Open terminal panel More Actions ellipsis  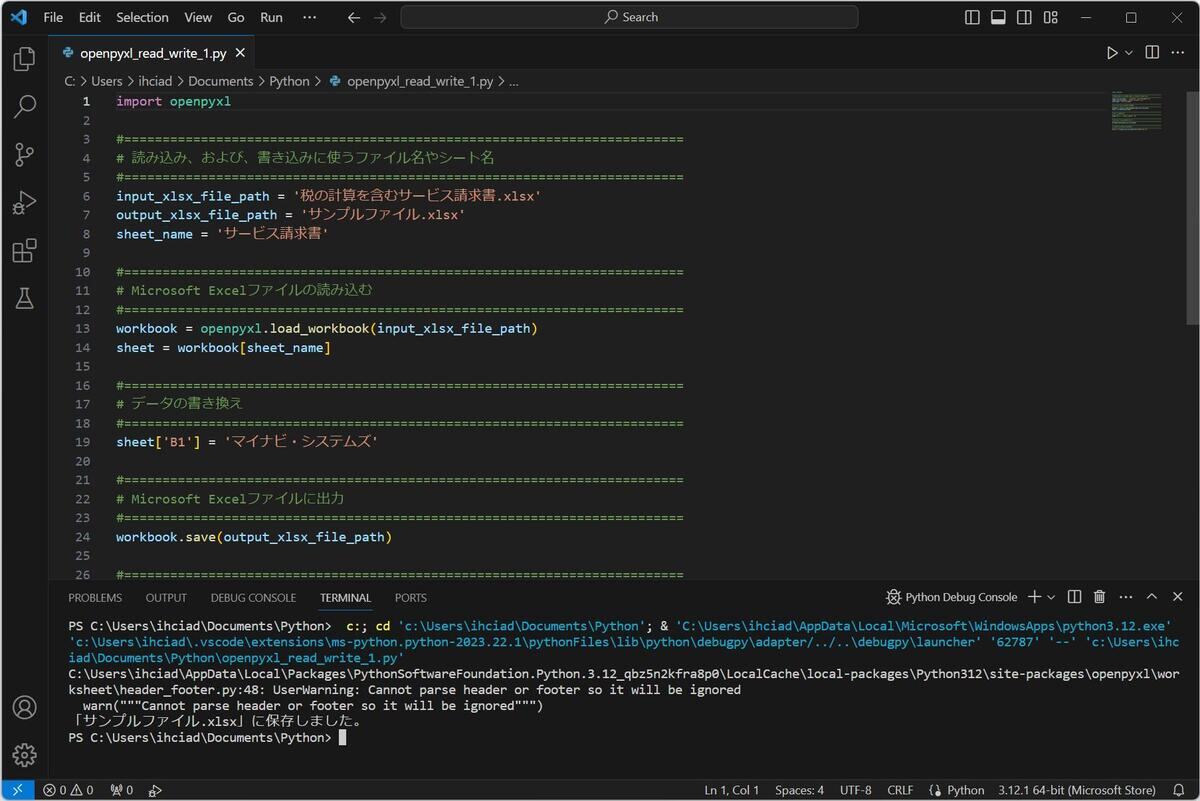click(x=1126, y=597)
